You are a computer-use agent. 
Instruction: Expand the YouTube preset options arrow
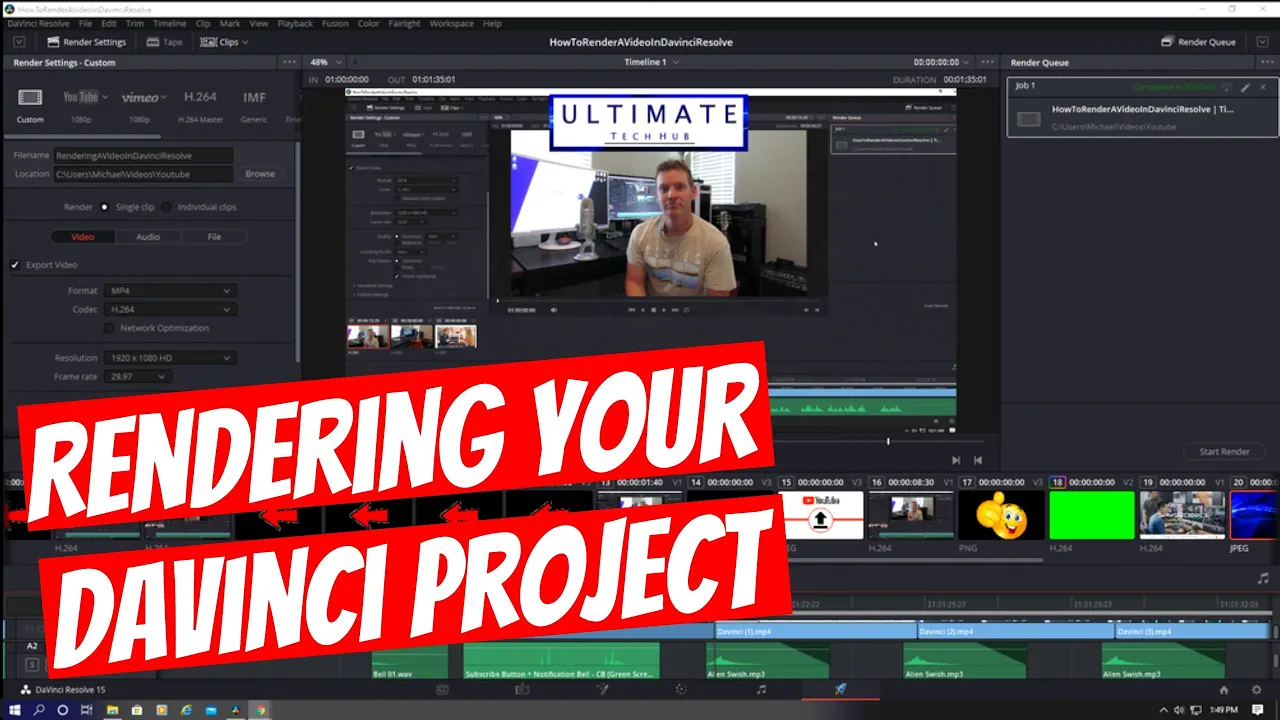point(105,97)
